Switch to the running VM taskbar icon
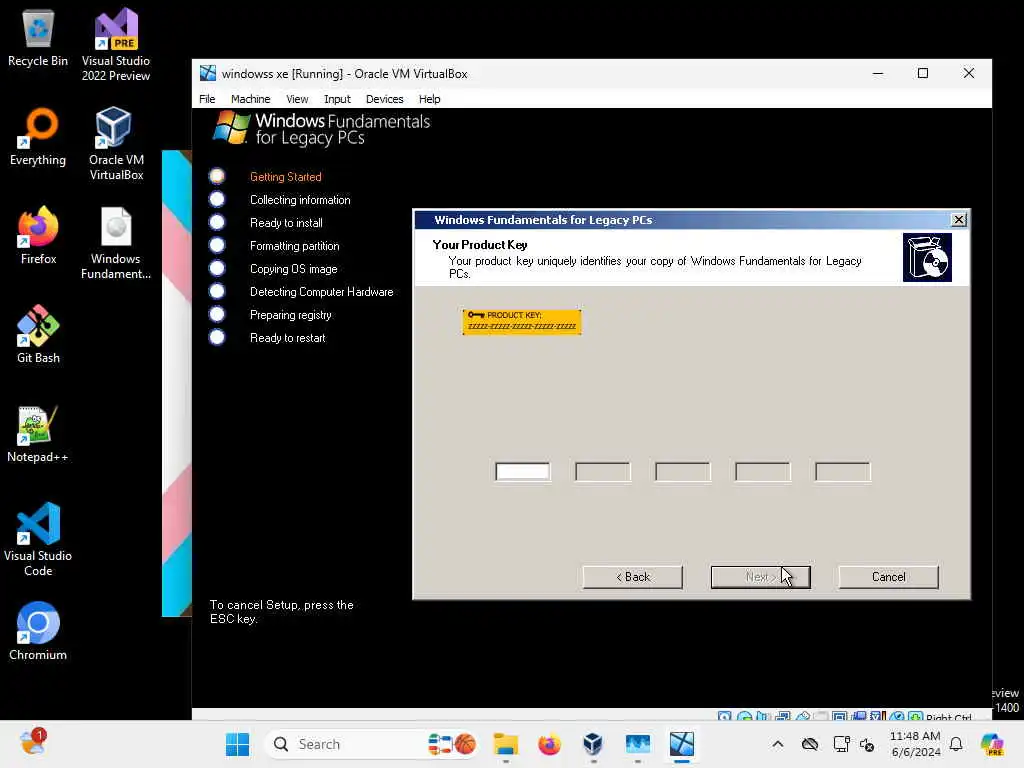The height and width of the screenshot is (768, 1024). (x=681, y=744)
